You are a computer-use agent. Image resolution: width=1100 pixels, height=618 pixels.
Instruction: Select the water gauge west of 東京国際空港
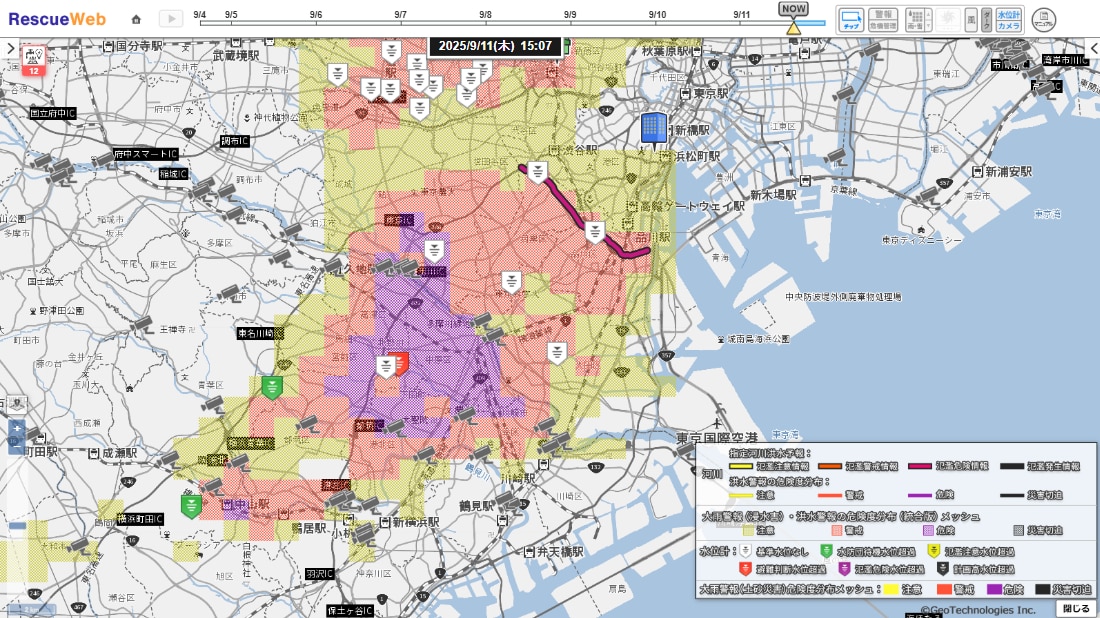(557, 352)
